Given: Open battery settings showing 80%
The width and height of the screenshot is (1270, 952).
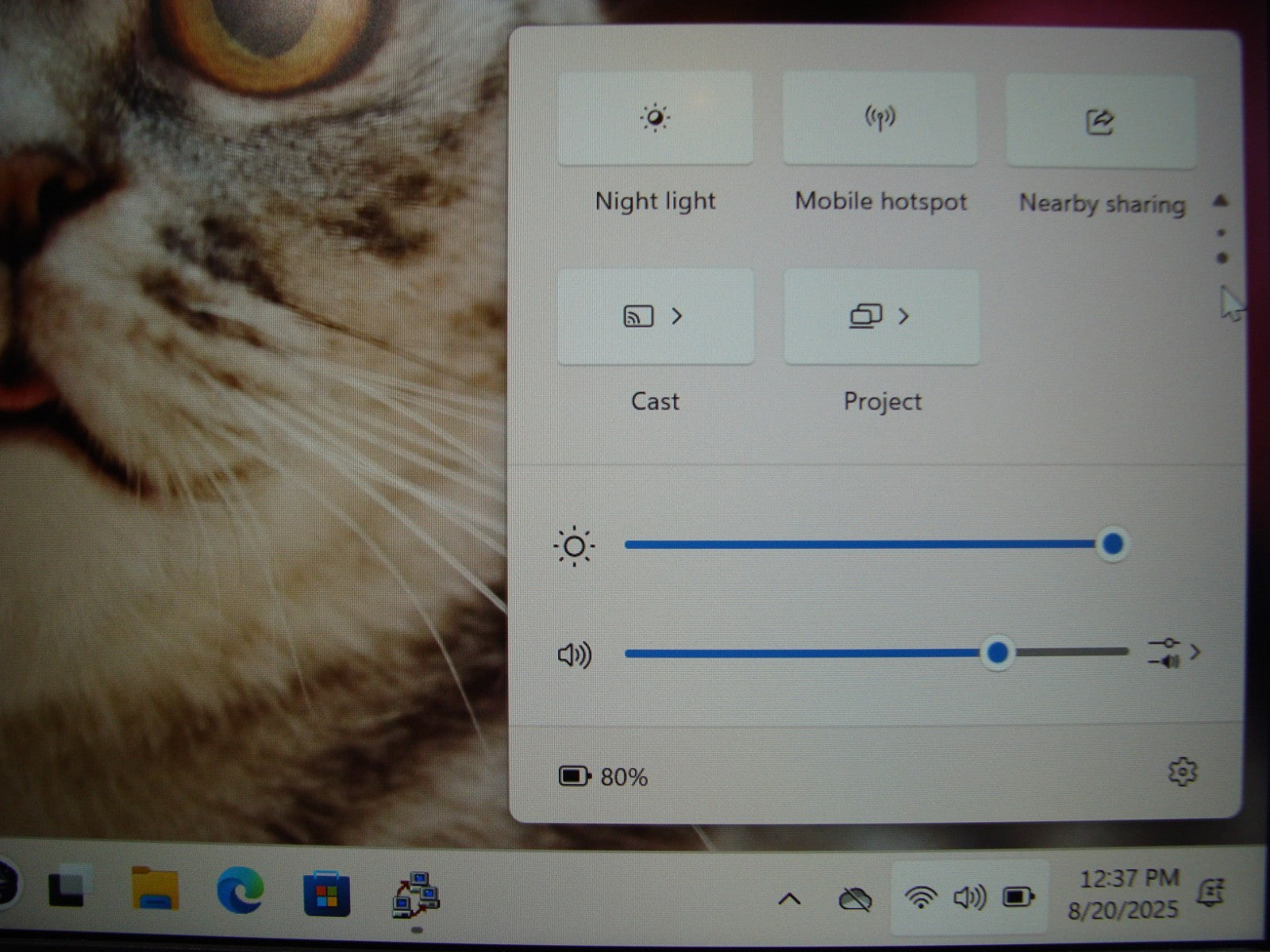Looking at the screenshot, I should coord(603,776).
